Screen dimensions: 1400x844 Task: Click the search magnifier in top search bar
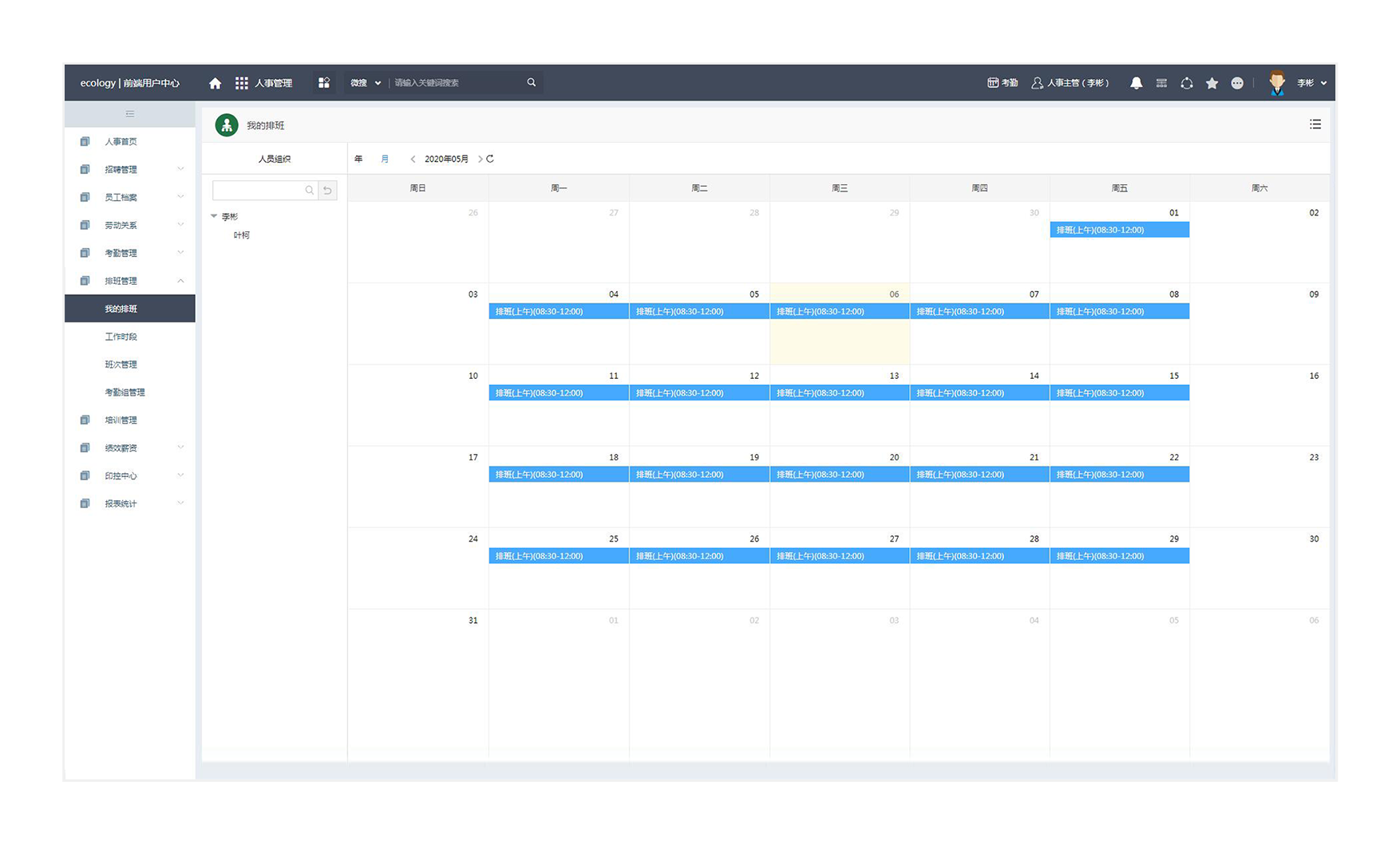[532, 82]
